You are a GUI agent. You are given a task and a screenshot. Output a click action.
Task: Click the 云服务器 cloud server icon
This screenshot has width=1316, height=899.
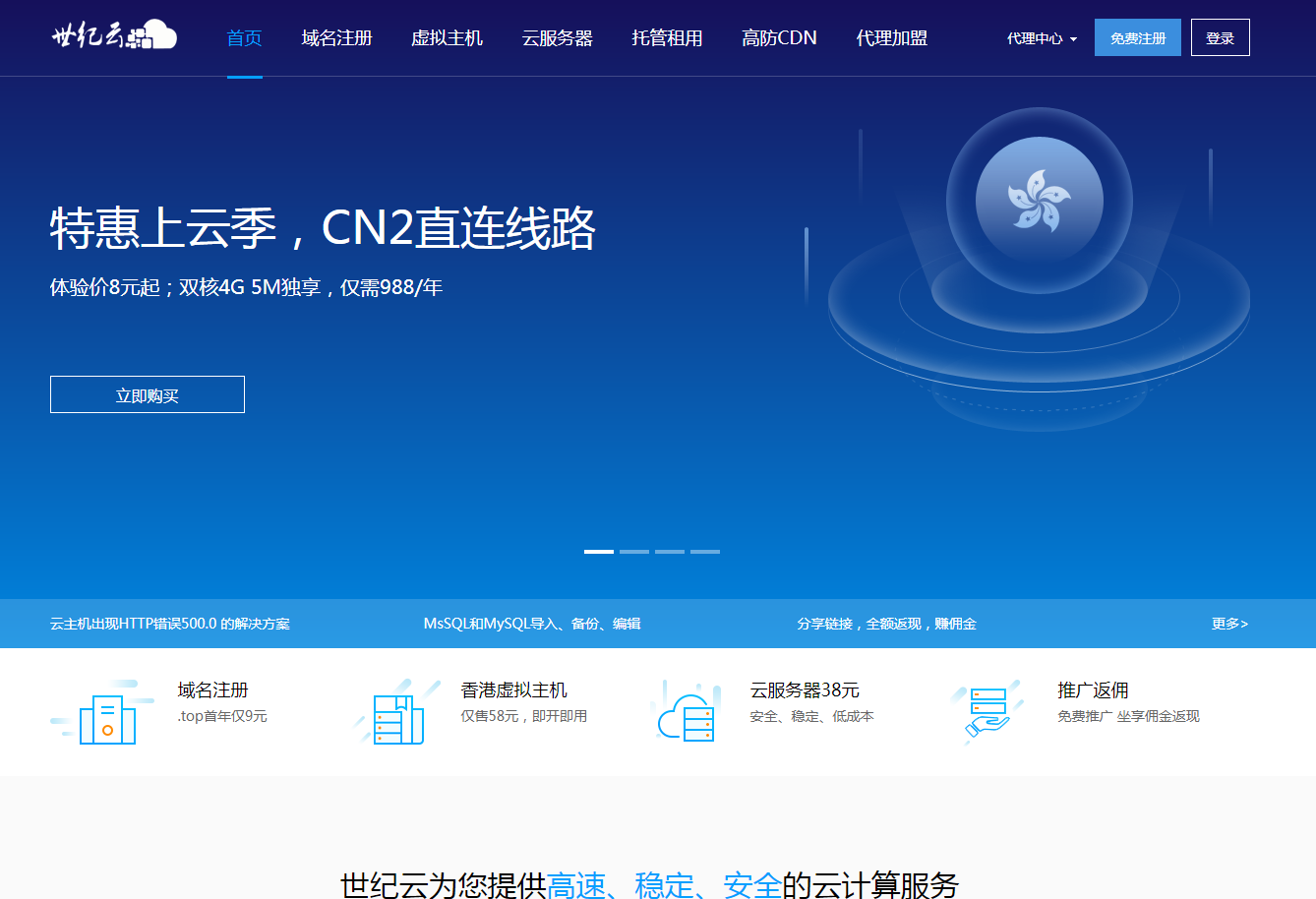688,713
